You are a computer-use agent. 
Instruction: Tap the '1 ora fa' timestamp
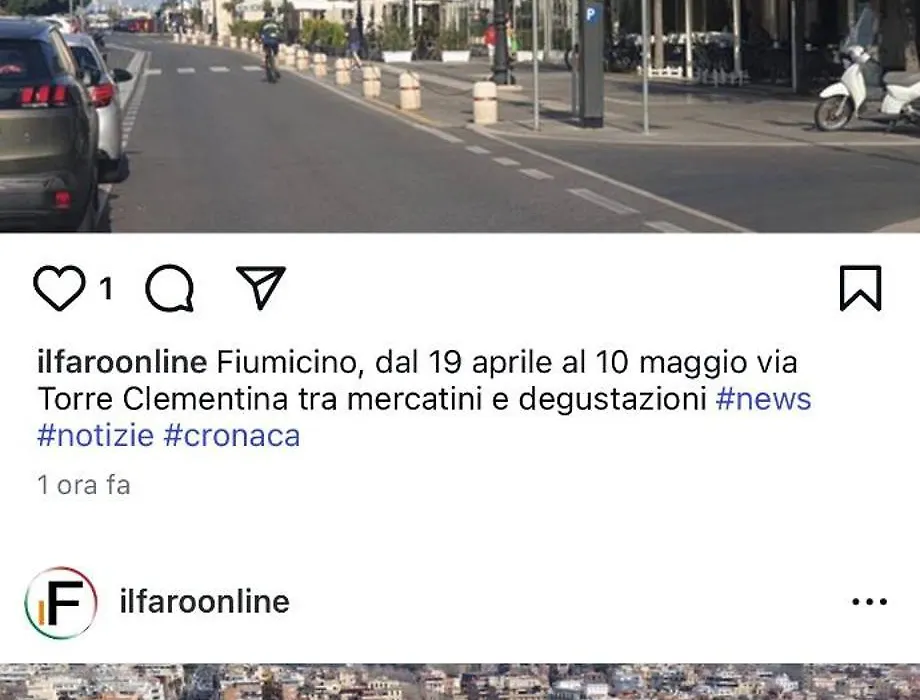point(83,485)
